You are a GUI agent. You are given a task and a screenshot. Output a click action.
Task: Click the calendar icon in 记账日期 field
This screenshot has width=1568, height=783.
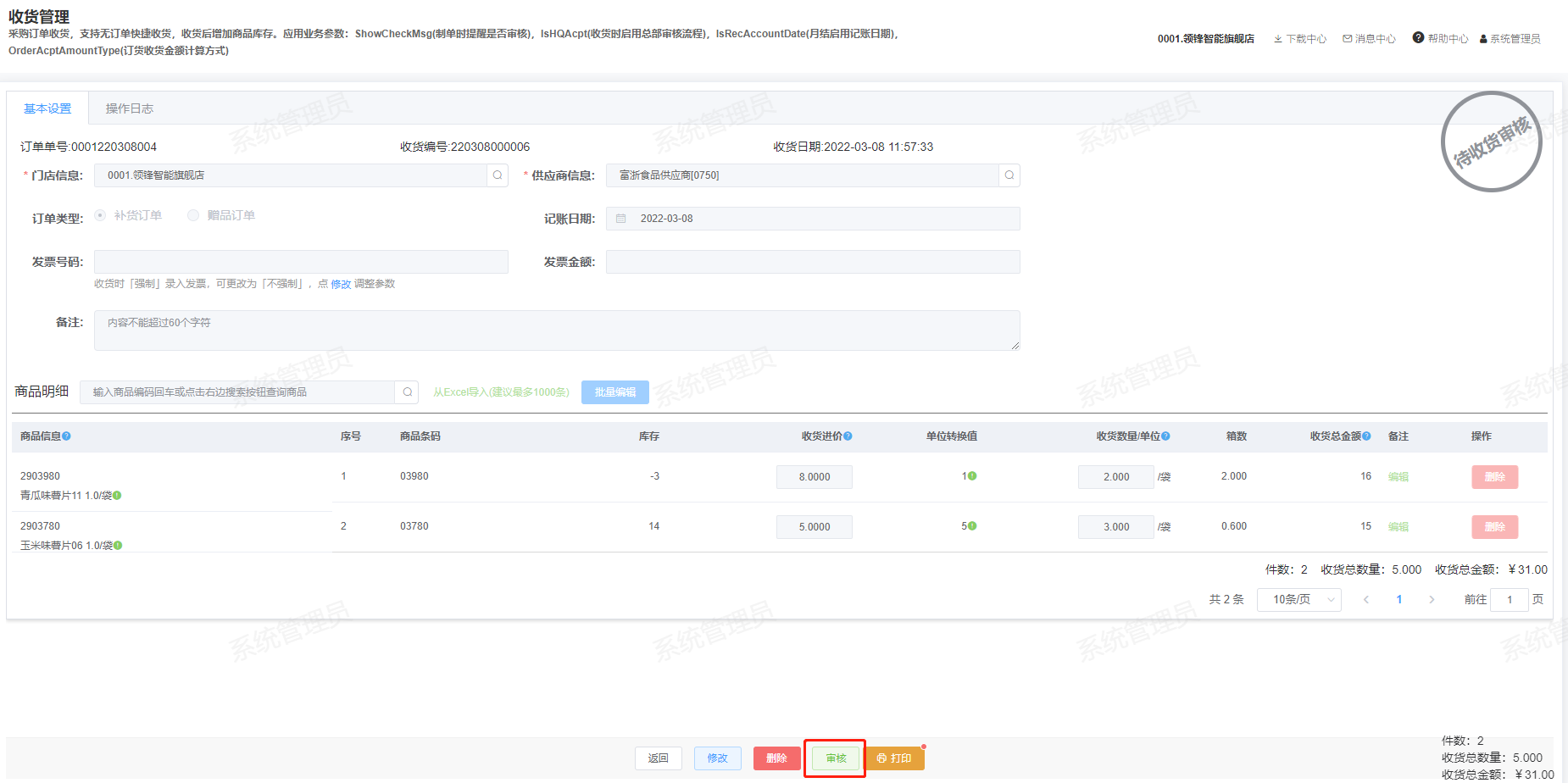pos(621,219)
